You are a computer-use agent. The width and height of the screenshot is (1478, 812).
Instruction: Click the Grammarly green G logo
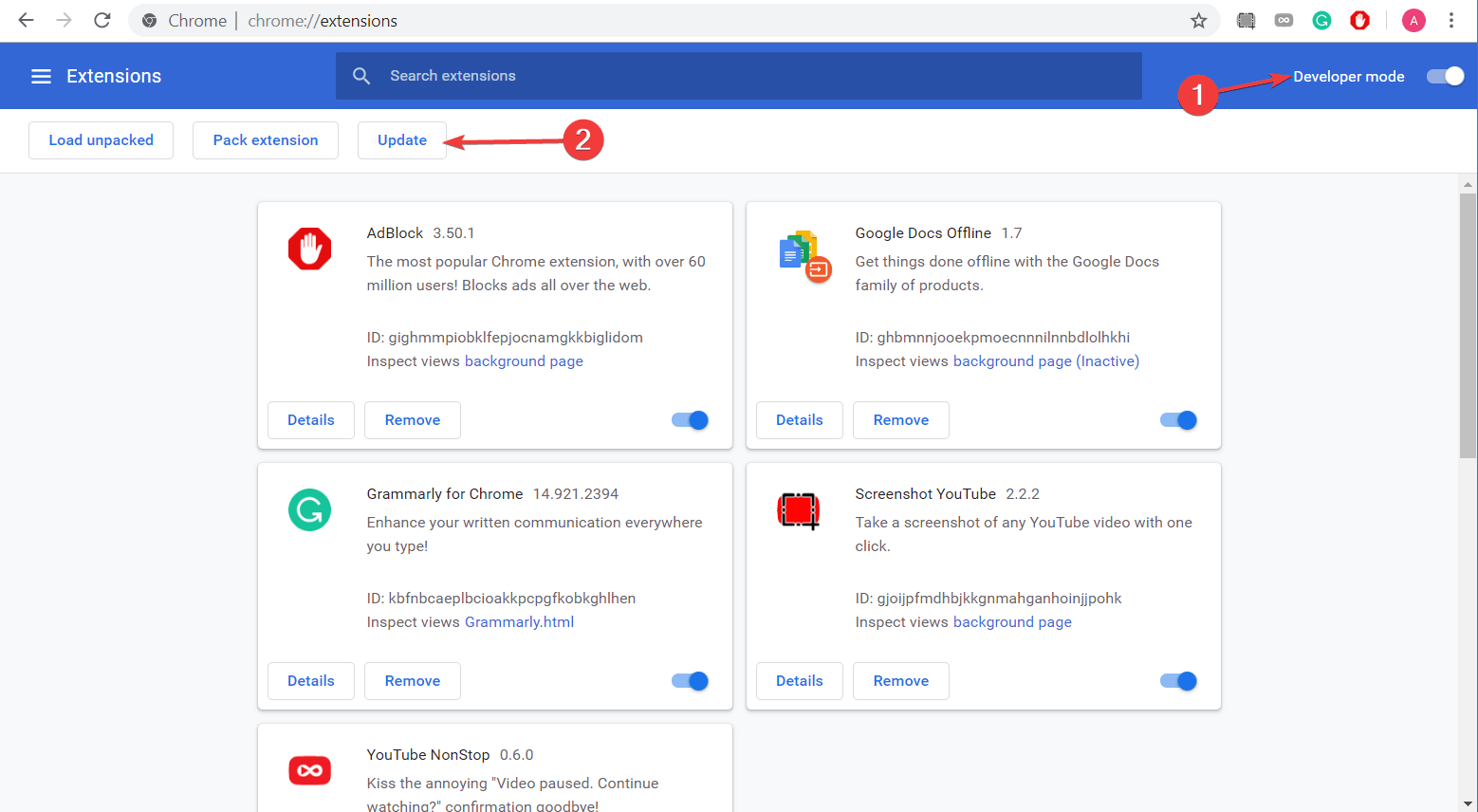(x=309, y=510)
